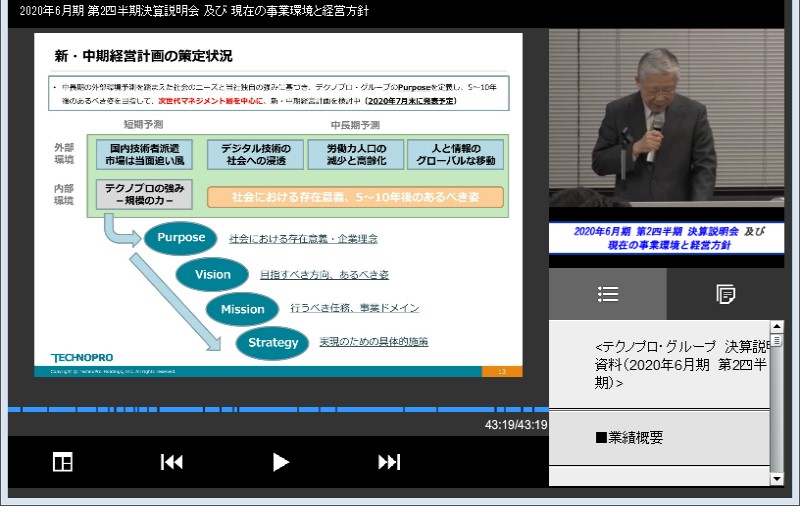Switch to the notes document tab

pos(725,294)
